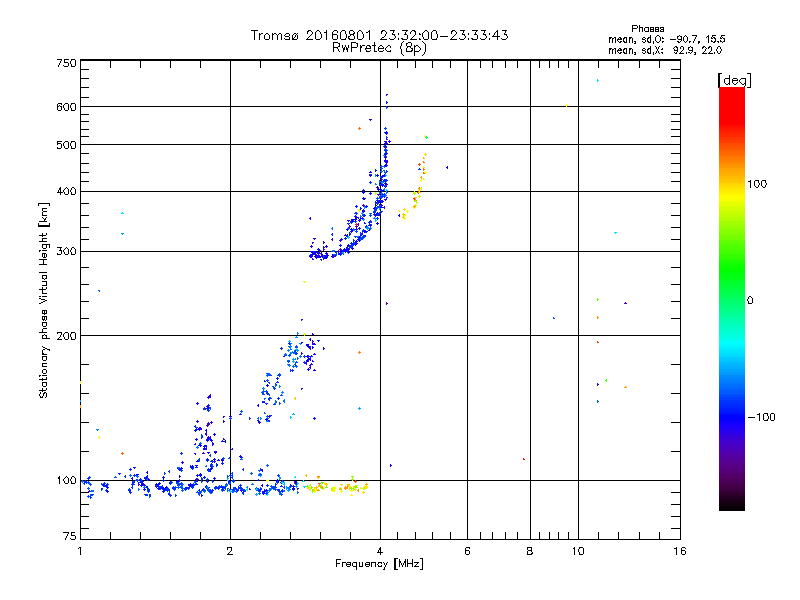
Task: Click the subtitle "RwPretec (8p)"
Action: [379, 48]
